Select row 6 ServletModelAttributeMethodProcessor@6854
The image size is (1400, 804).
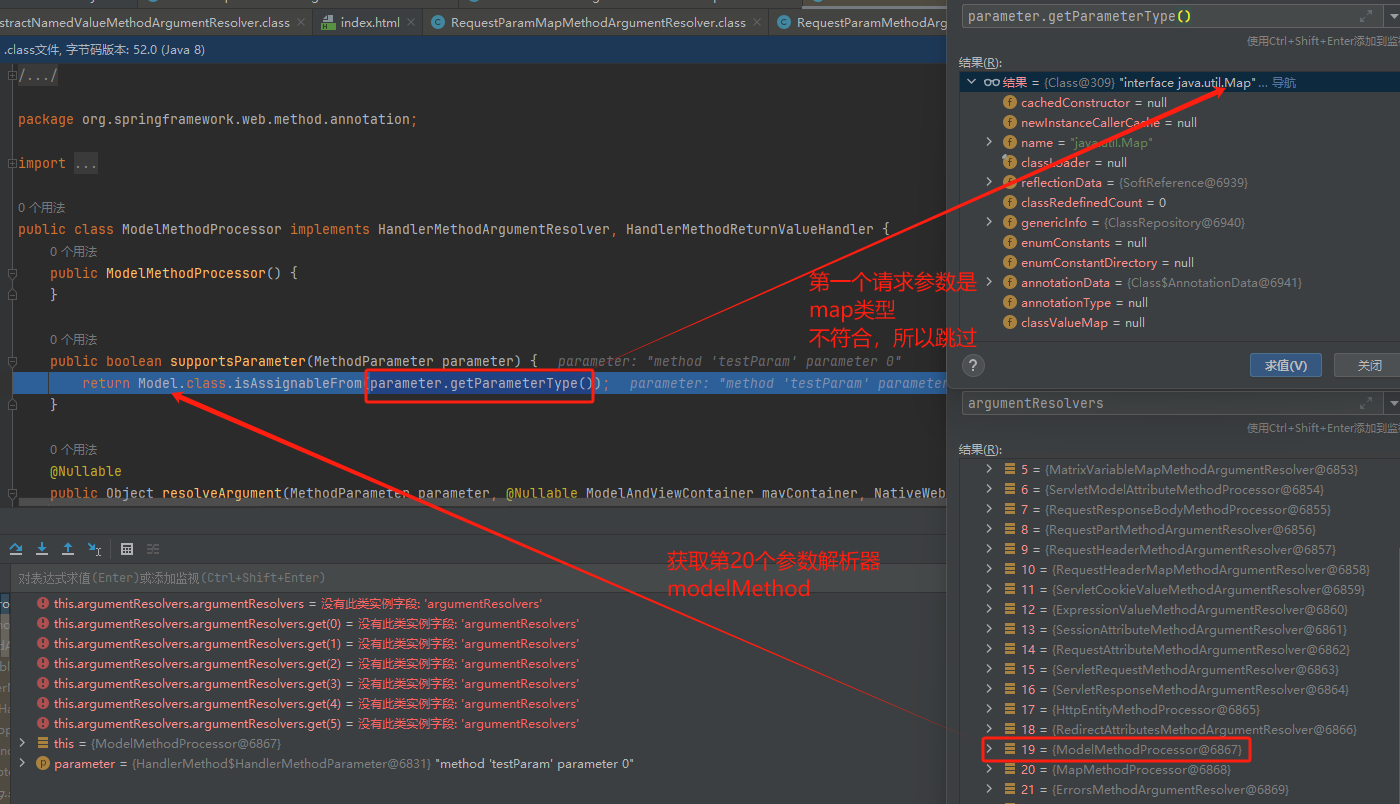tap(1179, 490)
